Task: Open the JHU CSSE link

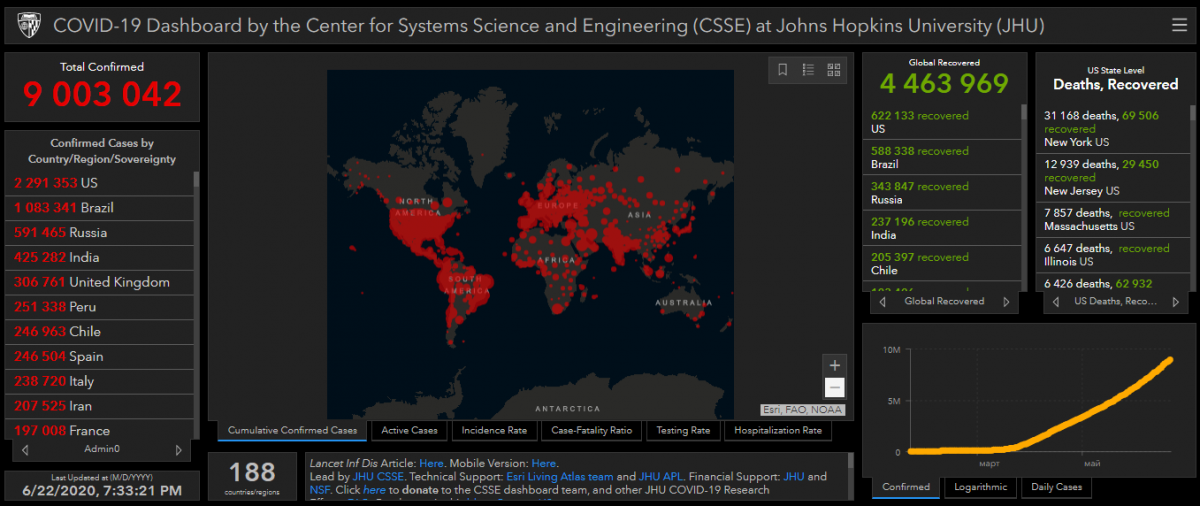Action: [378, 477]
